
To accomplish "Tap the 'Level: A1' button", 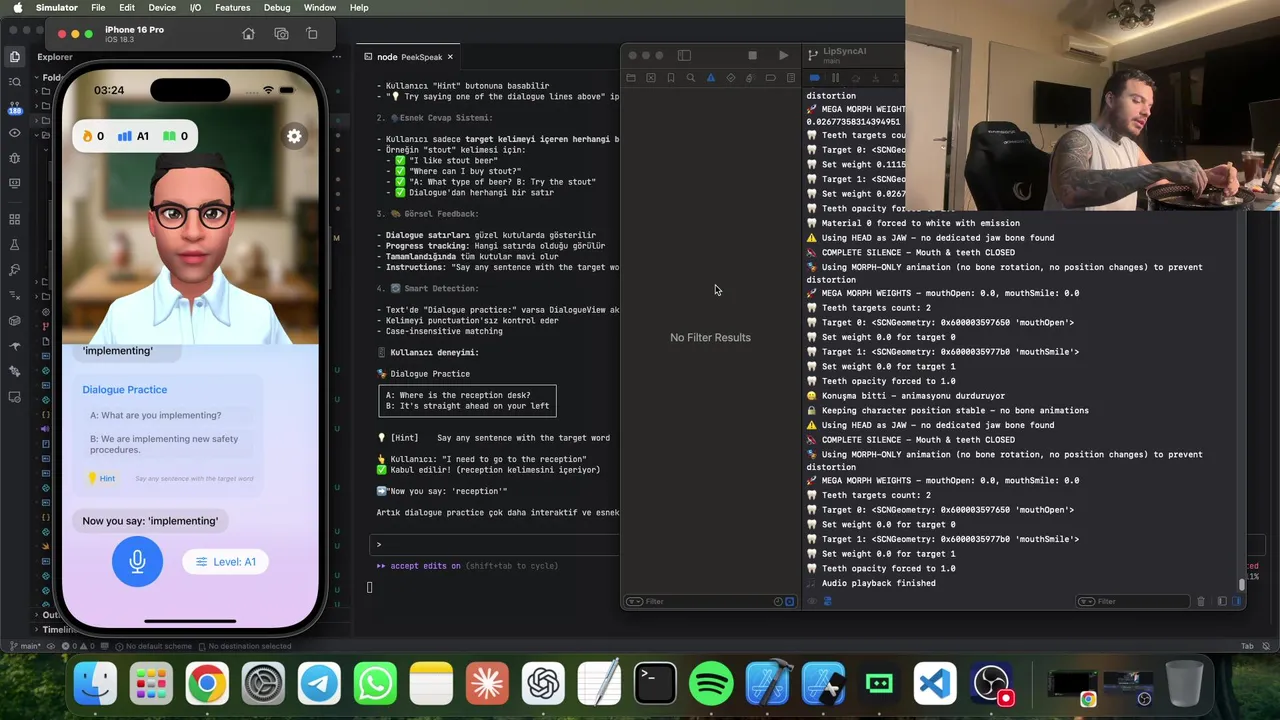I will click(225, 561).
